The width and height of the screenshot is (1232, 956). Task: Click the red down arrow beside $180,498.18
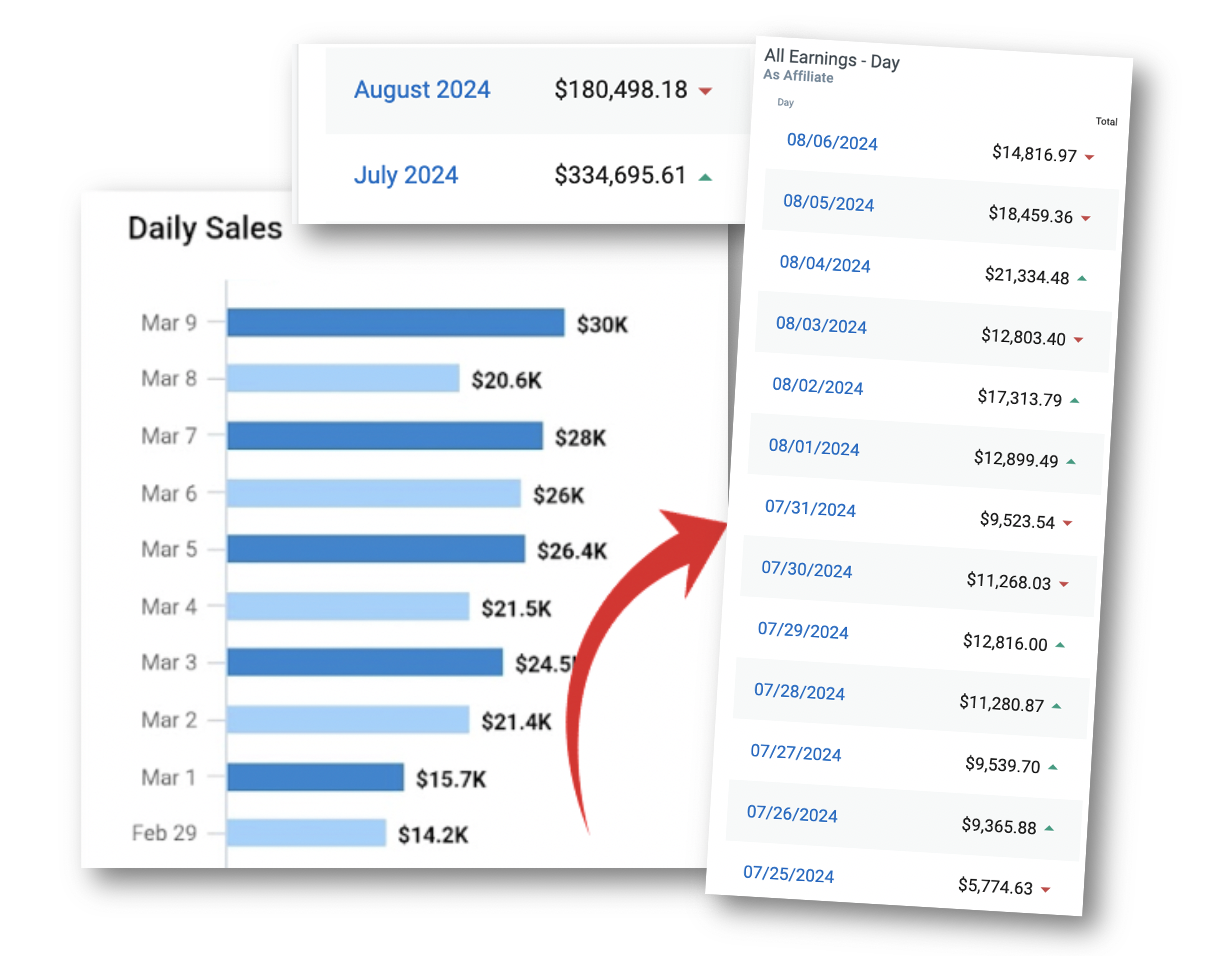click(705, 91)
